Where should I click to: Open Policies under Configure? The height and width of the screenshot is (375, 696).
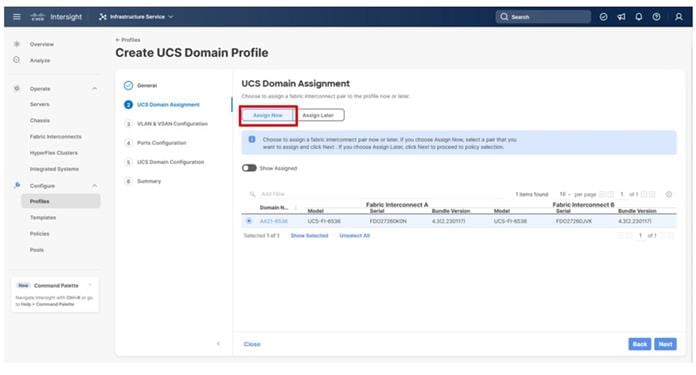point(40,234)
